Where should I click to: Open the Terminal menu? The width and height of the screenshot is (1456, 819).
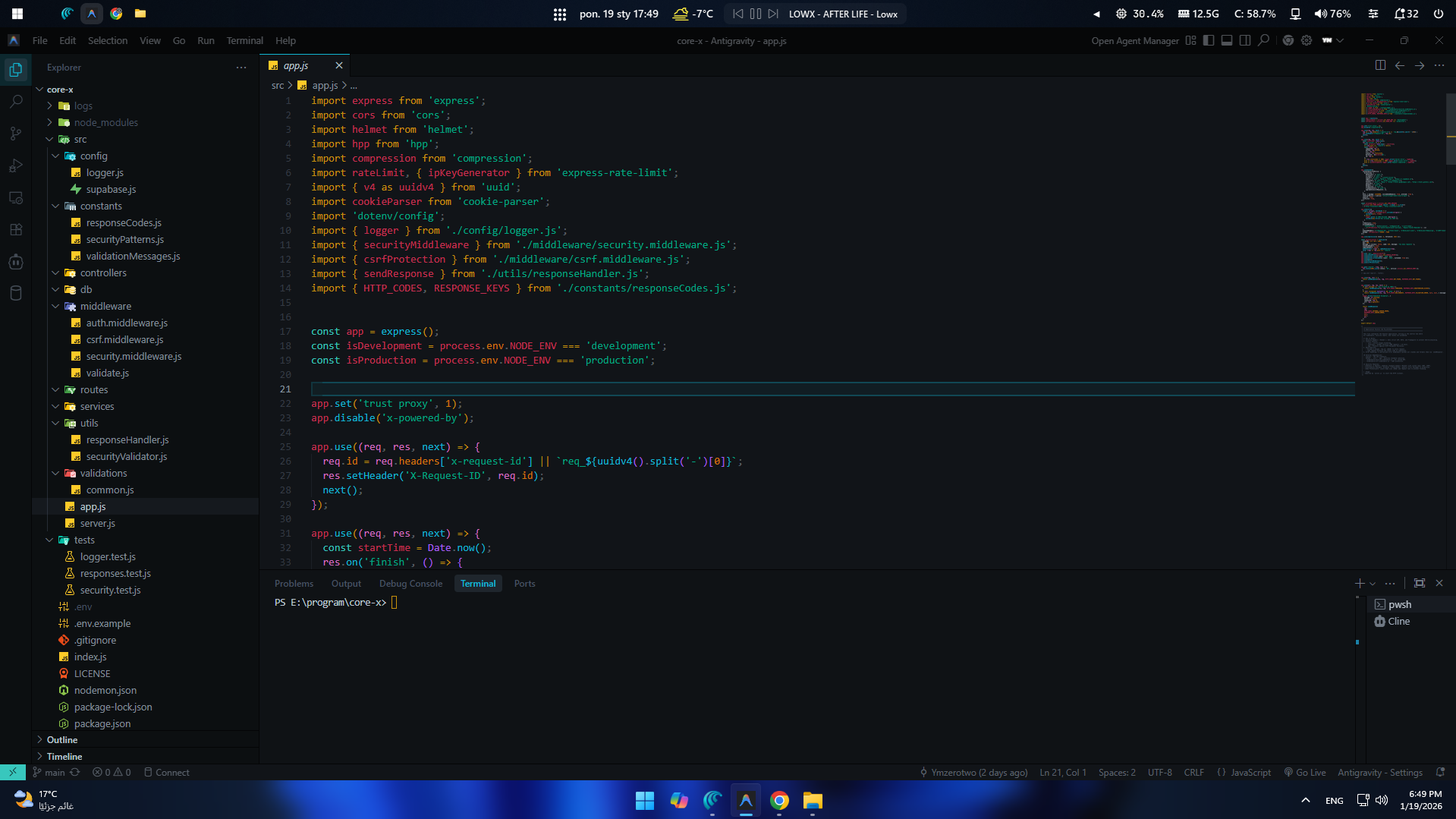244,41
